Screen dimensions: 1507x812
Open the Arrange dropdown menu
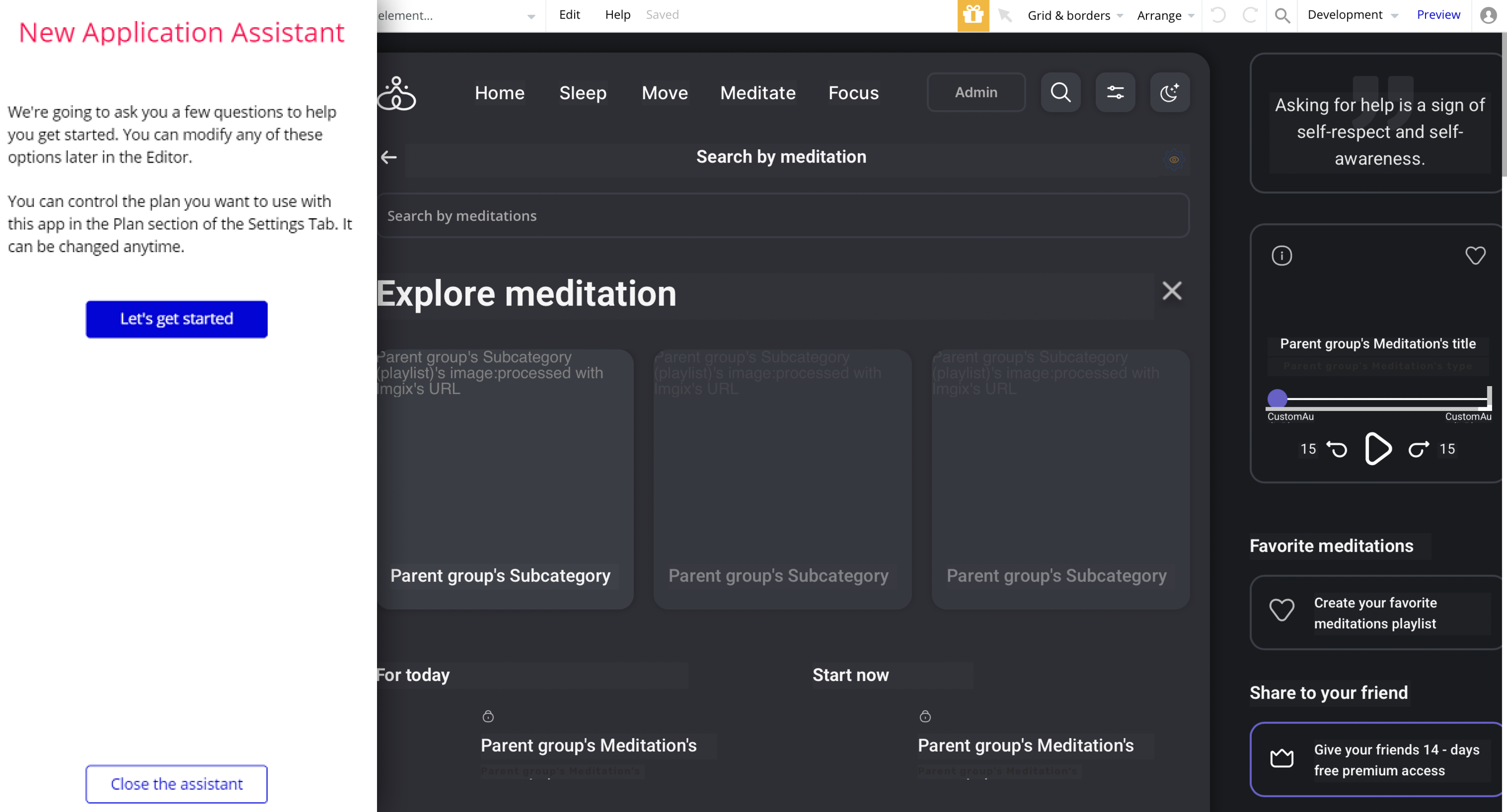point(1165,15)
